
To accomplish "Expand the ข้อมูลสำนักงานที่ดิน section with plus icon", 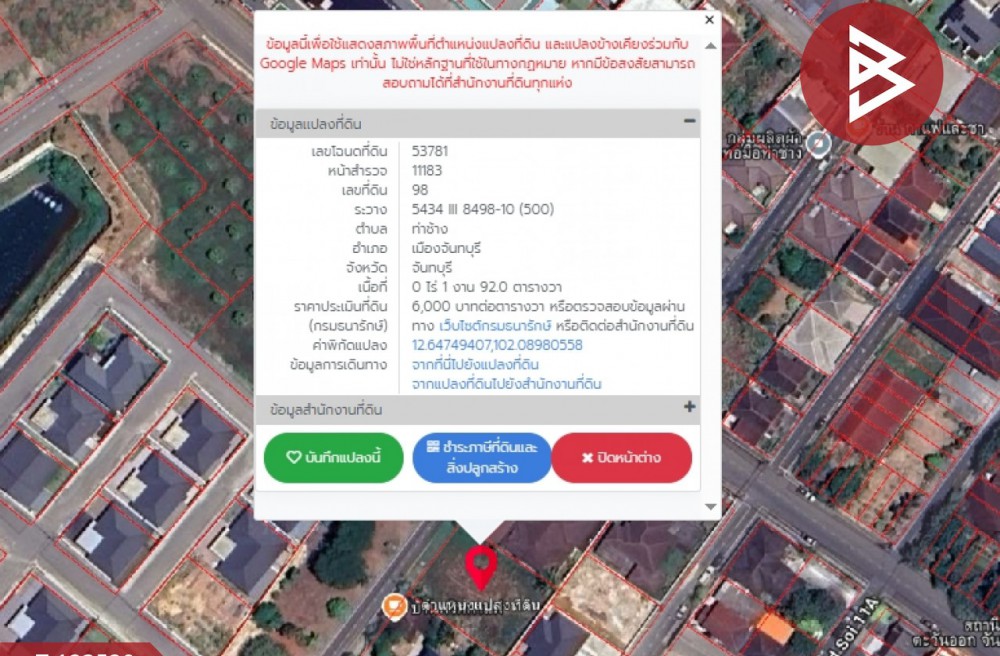I will click(689, 408).
